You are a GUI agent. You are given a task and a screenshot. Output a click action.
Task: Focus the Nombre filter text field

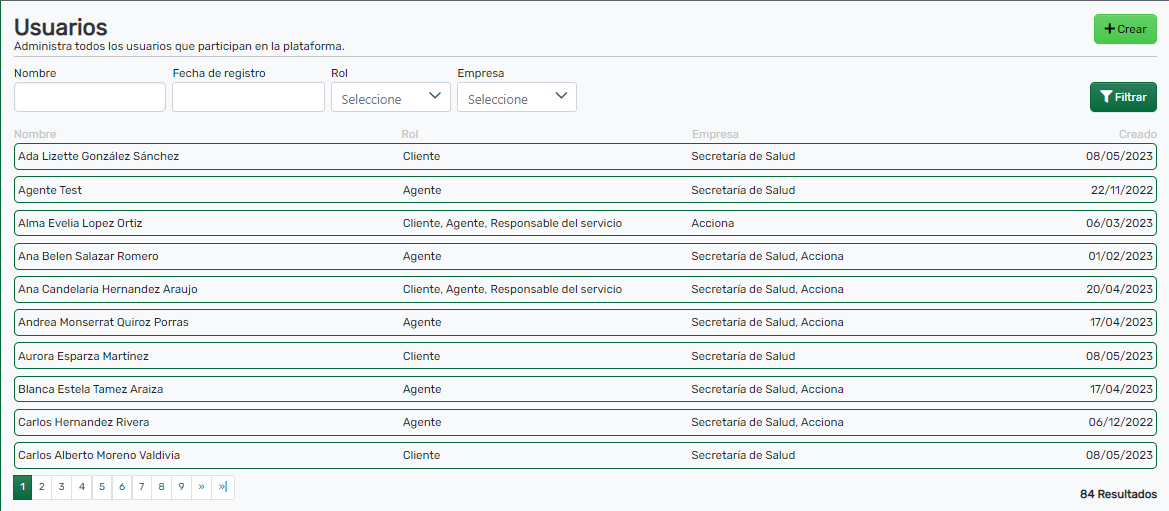click(x=90, y=97)
